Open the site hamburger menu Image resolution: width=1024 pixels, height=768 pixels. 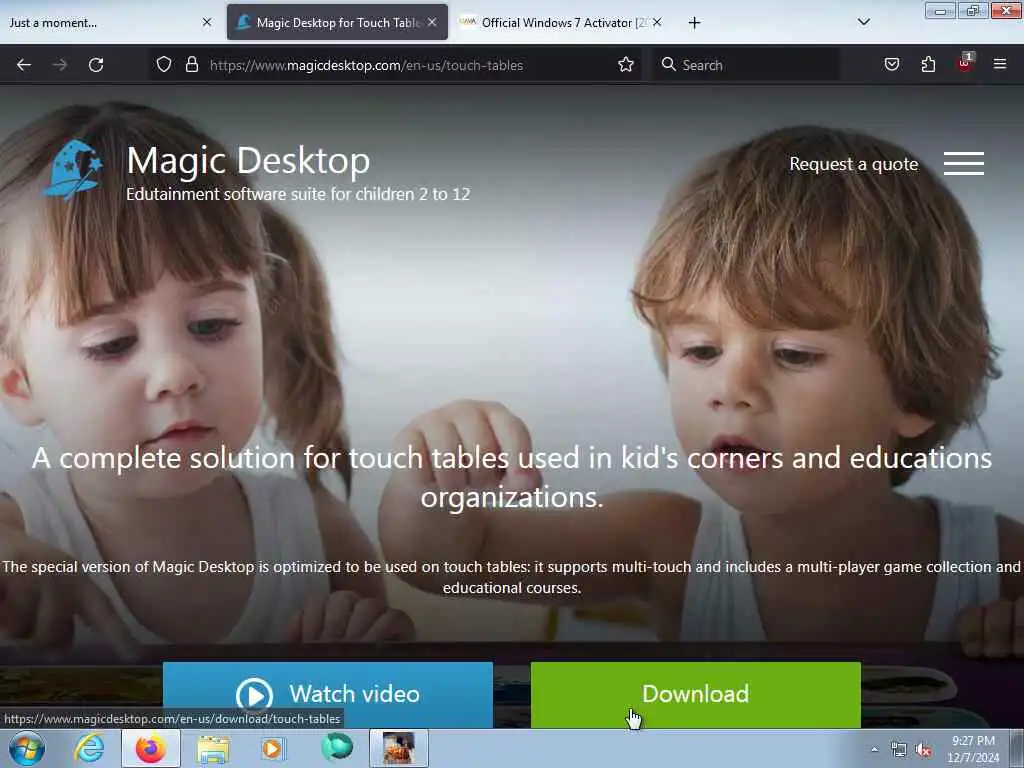[x=964, y=163]
